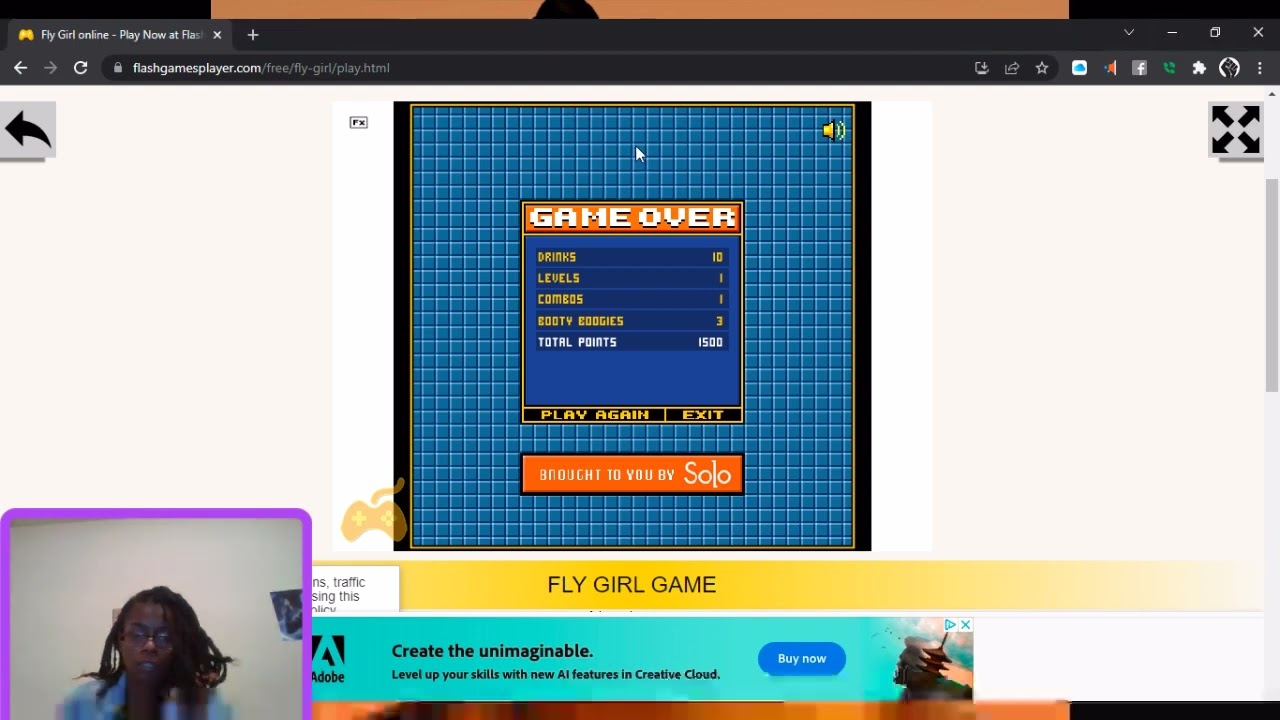Open the tab search chevron

[1129, 33]
